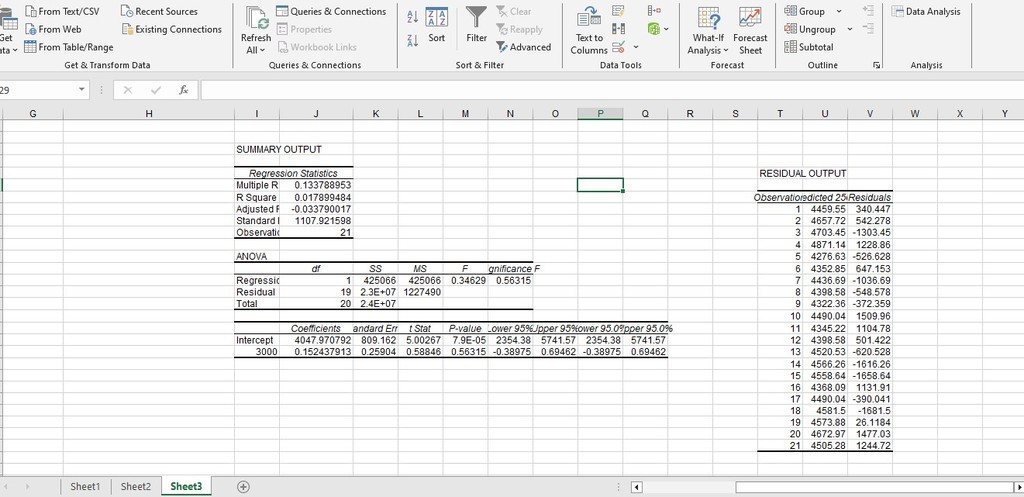Launch Text to Columns wizard
This screenshot has height=497, width=1024.
point(588,30)
